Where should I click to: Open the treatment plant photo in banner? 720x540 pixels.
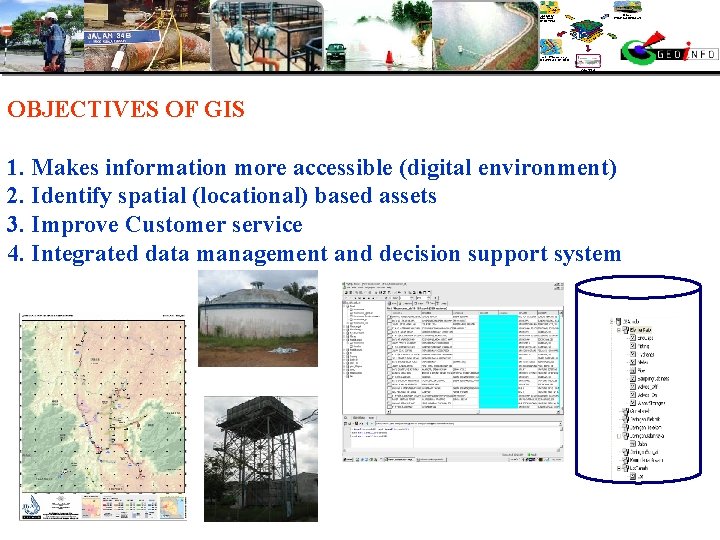(x=267, y=35)
